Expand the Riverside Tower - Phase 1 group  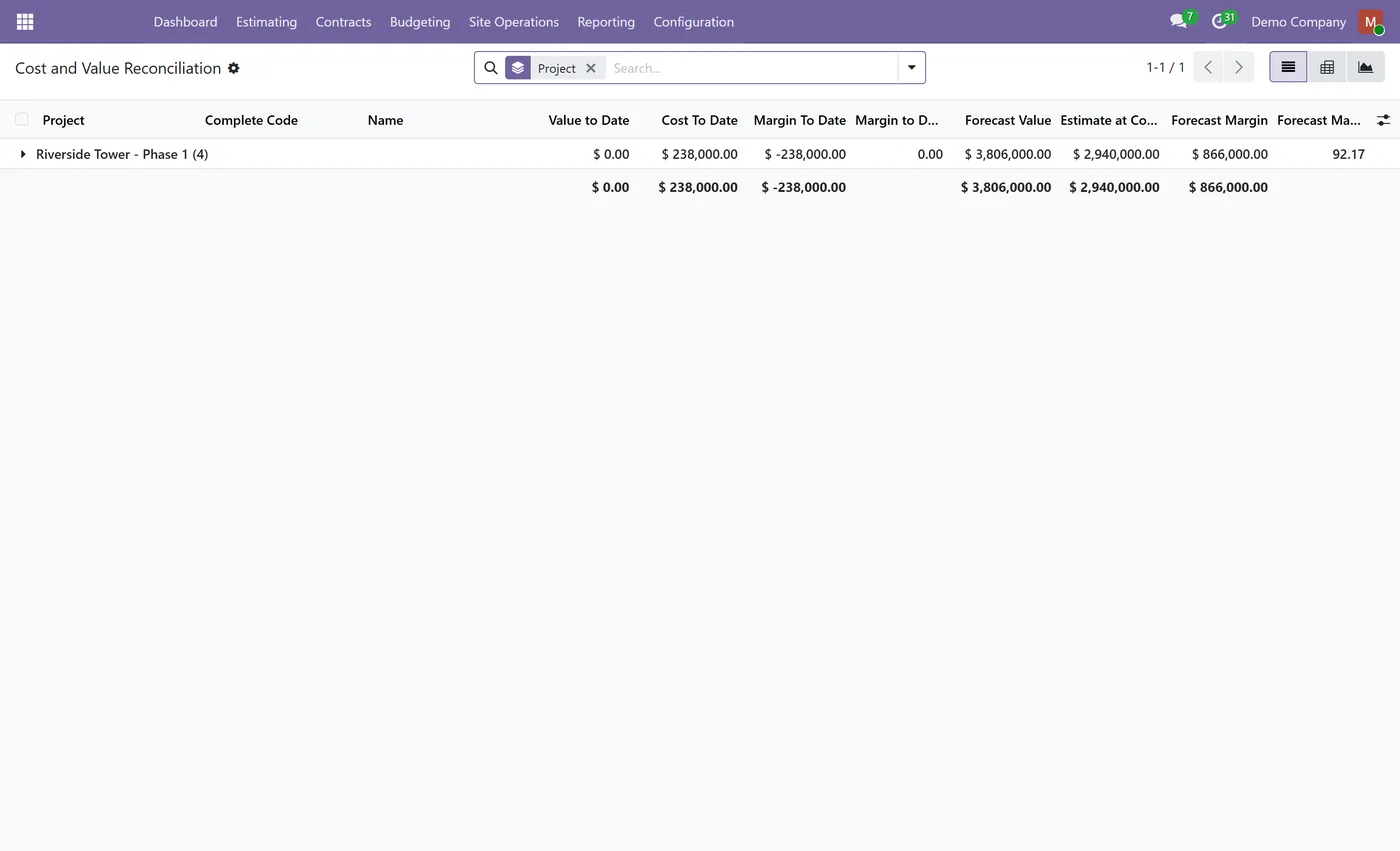[23, 154]
